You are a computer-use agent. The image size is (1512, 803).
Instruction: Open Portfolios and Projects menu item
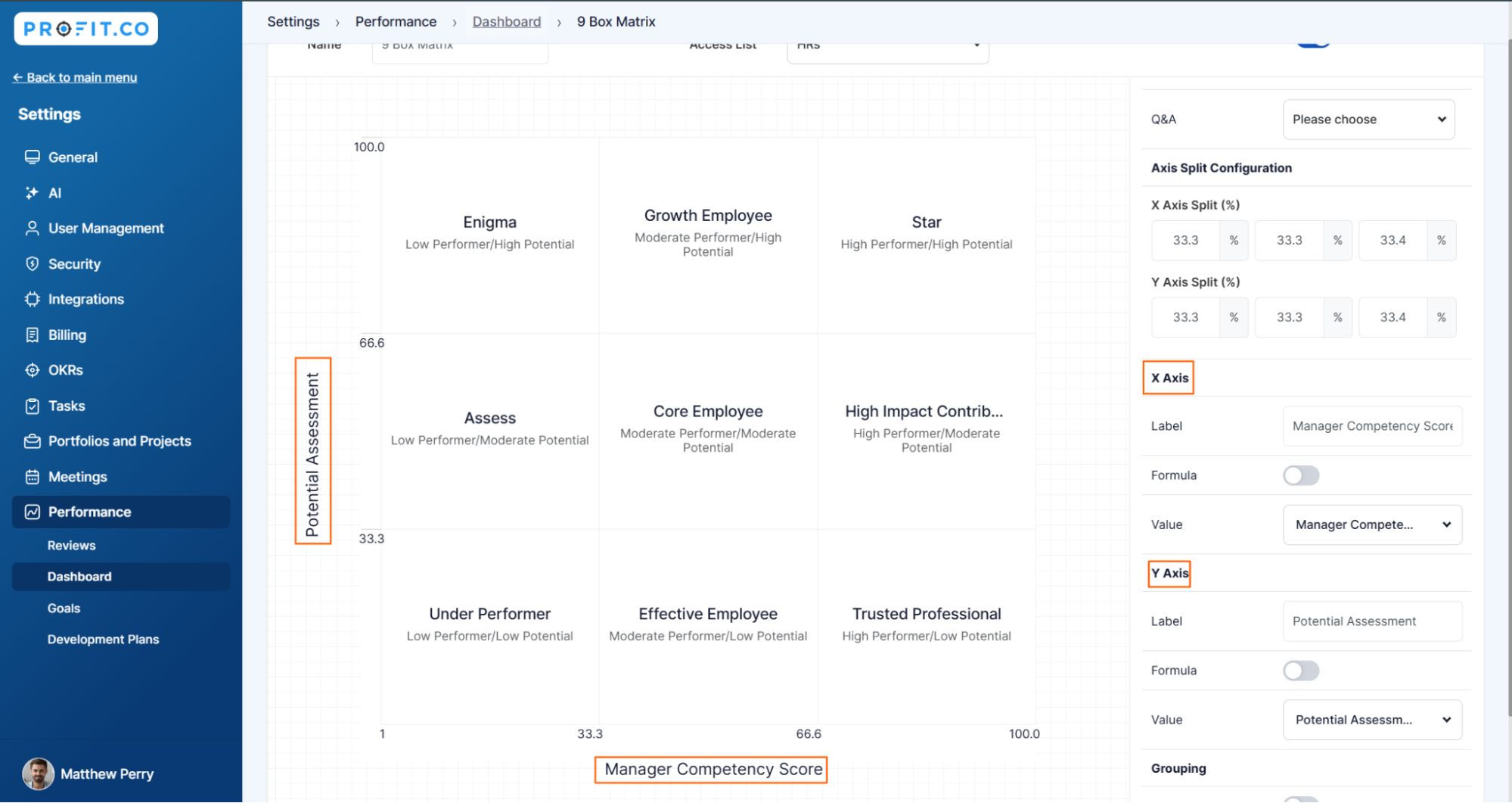[x=121, y=441]
